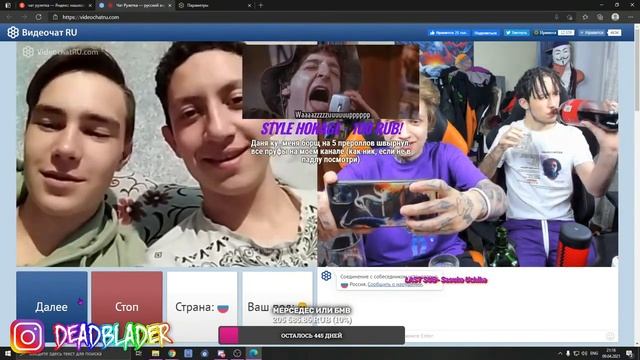640x360 pixels.
Task: Click the microphone icon in address bar
Action: click(x=556, y=17)
